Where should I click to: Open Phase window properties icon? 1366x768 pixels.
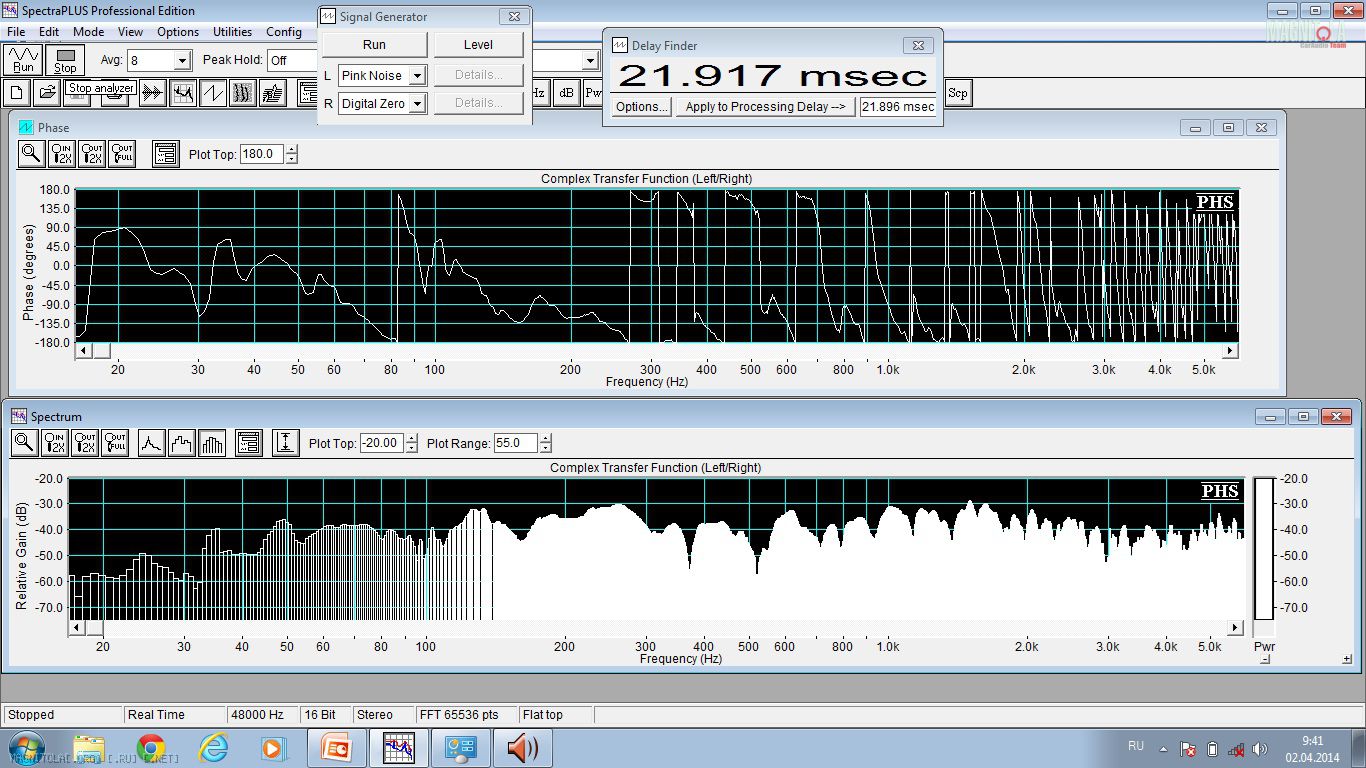pyautogui.click(x=165, y=153)
